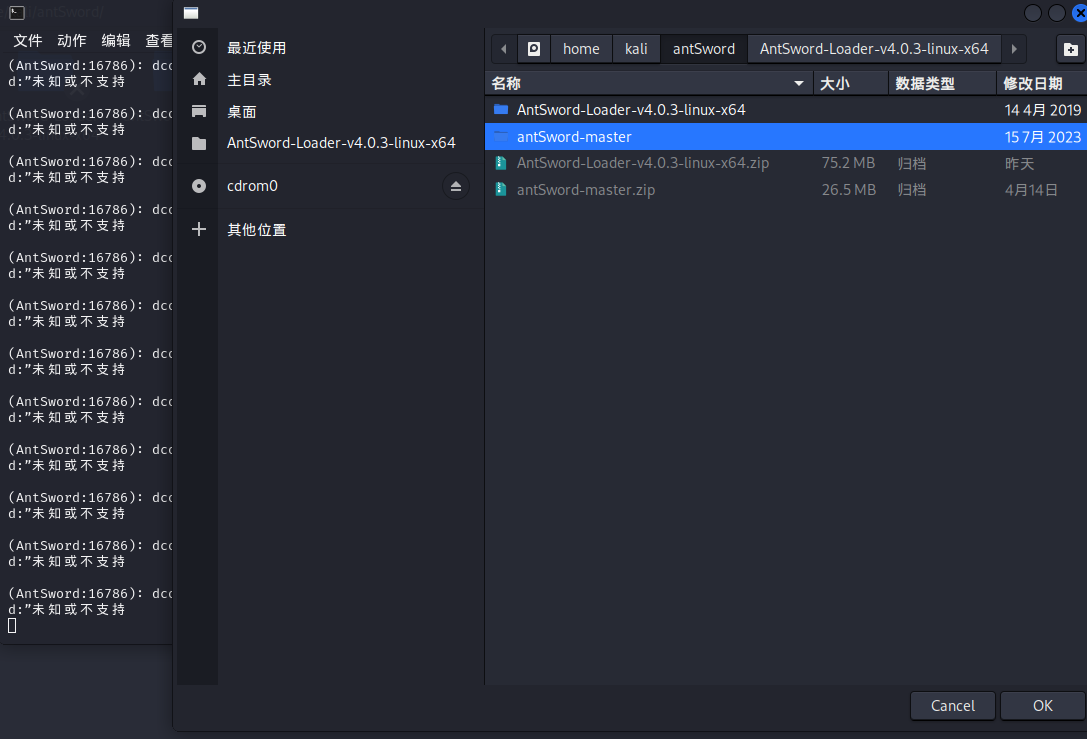Viewport: 1087px width, 739px height.
Task: Sort by Modified date (修改日期) column
Action: coord(1042,83)
